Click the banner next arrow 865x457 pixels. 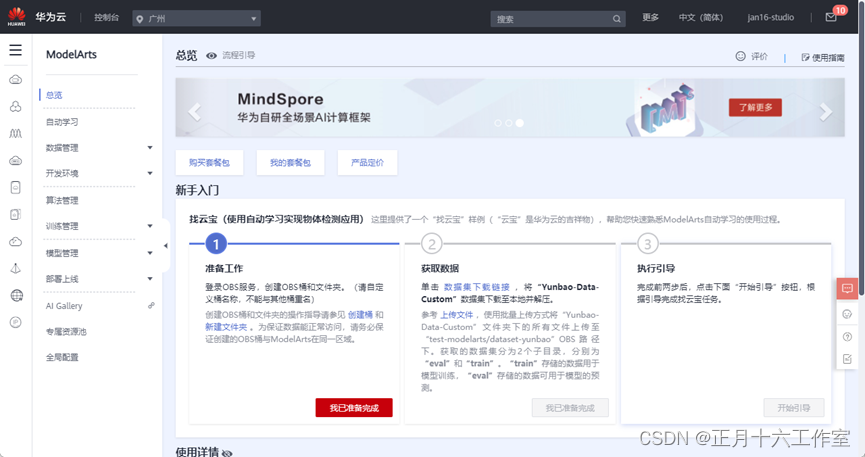click(825, 112)
